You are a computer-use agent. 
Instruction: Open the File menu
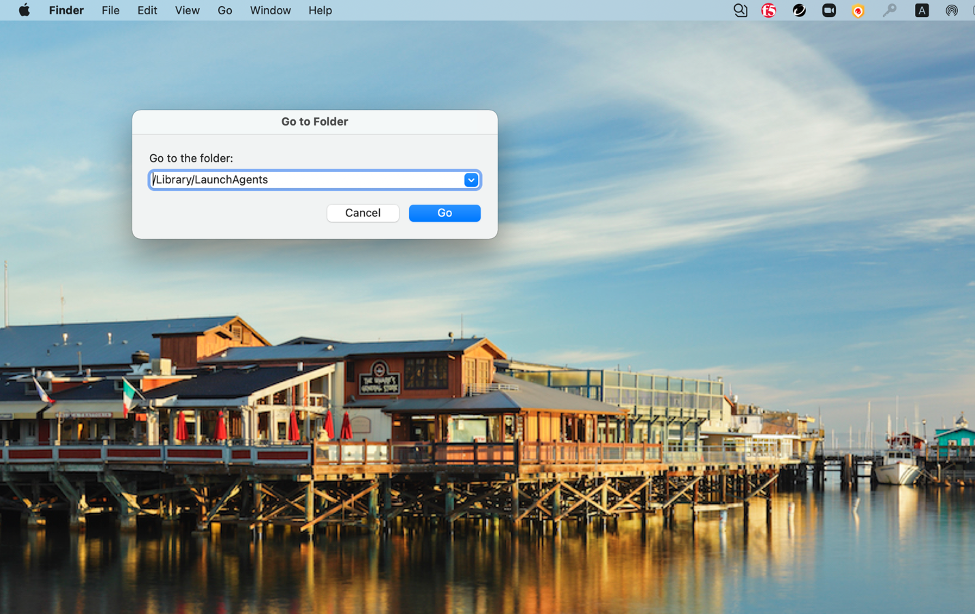click(110, 10)
